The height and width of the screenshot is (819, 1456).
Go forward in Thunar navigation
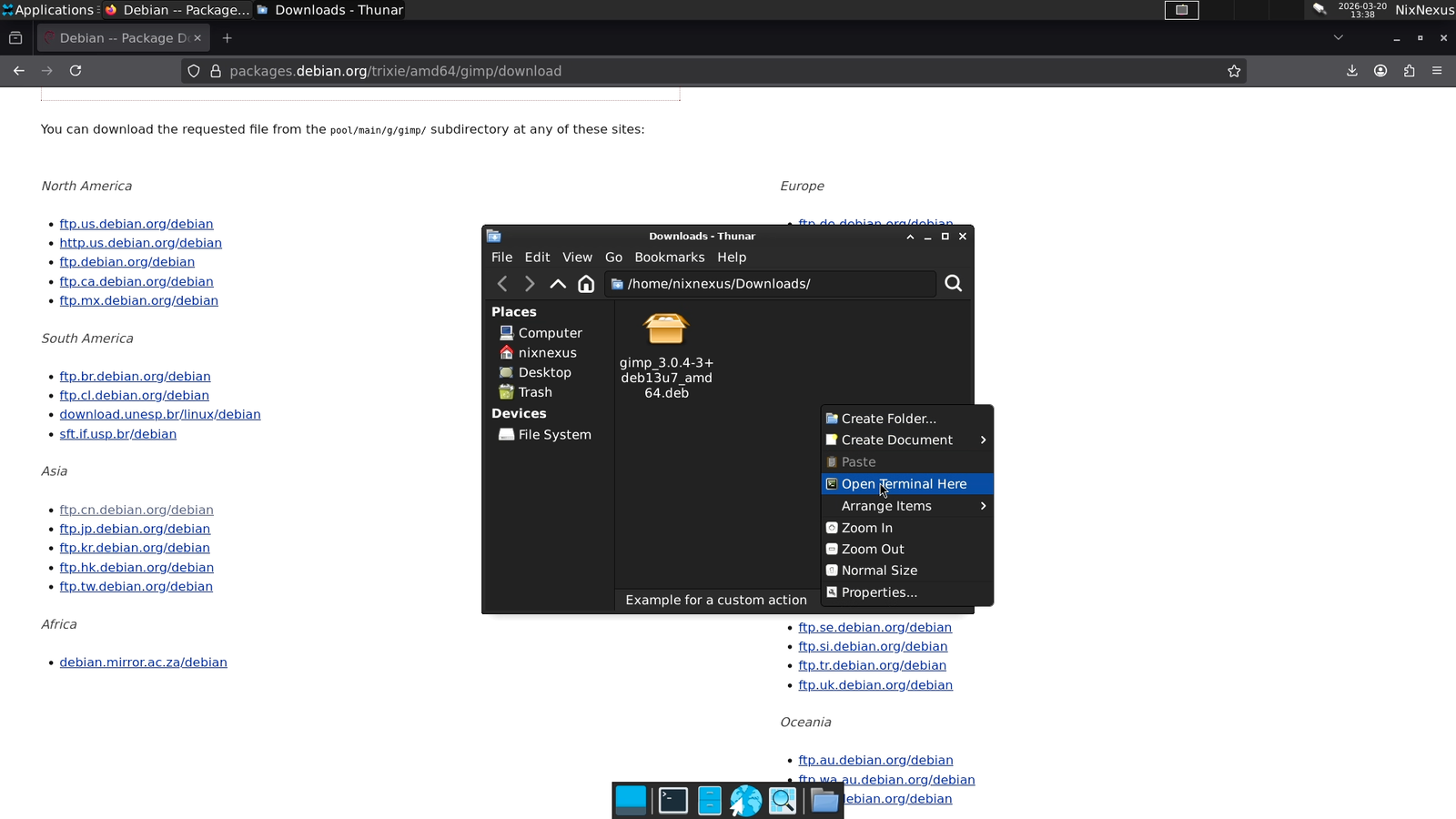(530, 284)
